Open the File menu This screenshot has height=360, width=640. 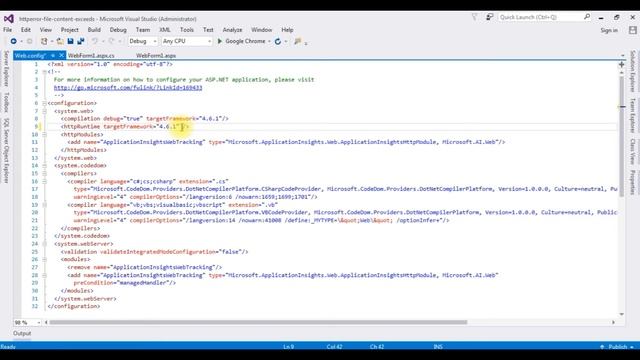[7, 30]
